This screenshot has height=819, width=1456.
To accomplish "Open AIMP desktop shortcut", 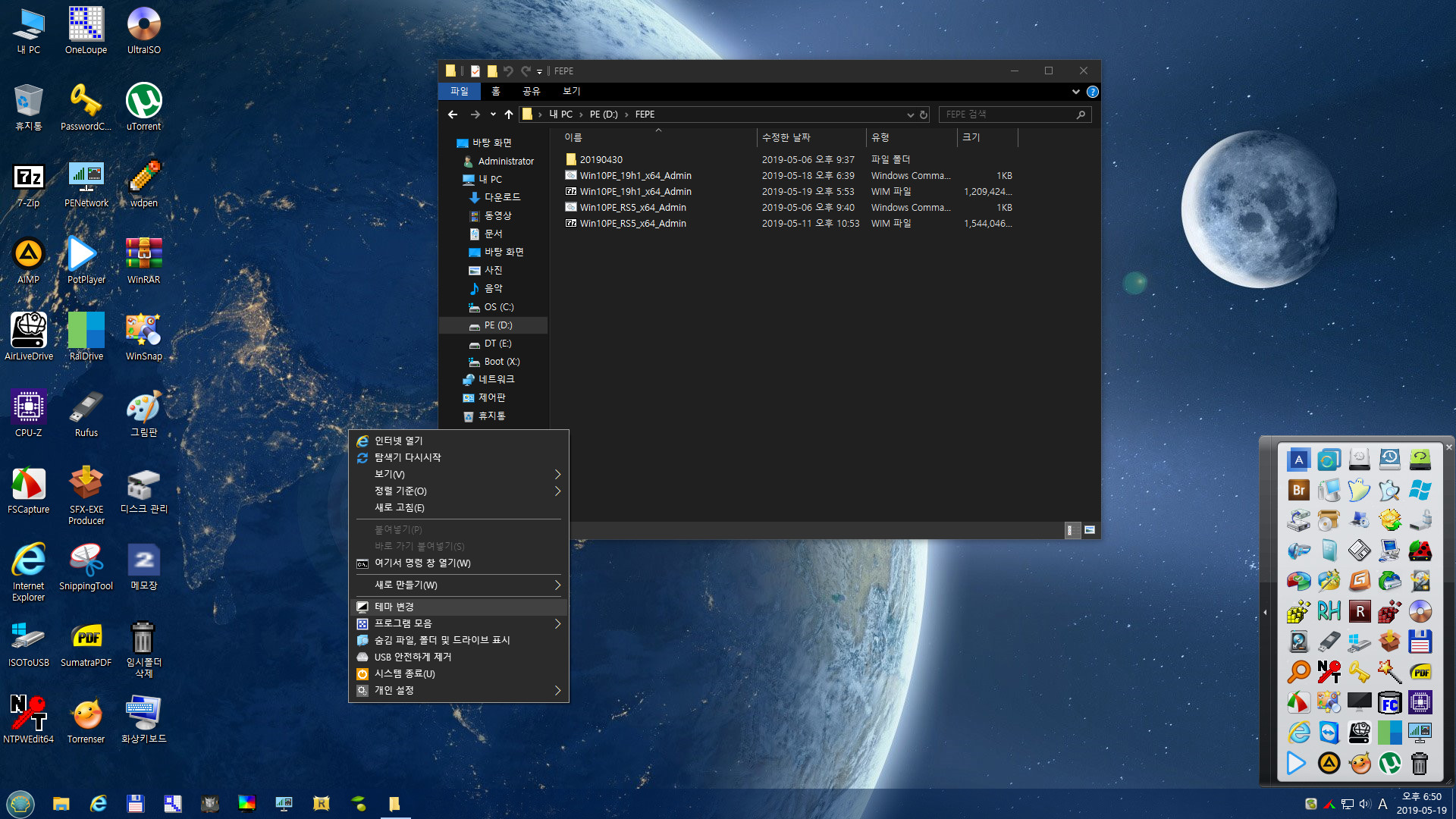I will [x=29, y=260].
